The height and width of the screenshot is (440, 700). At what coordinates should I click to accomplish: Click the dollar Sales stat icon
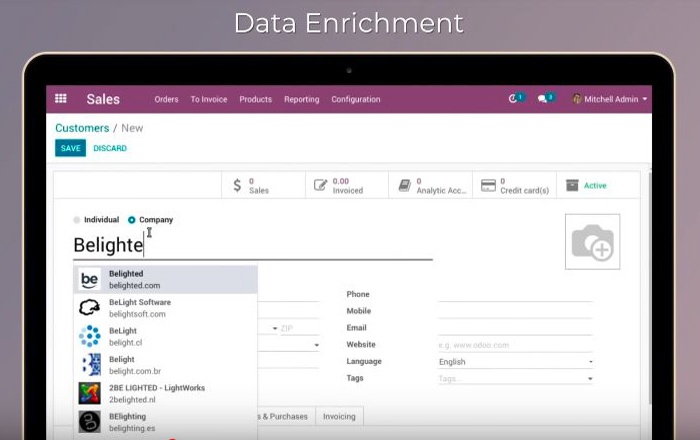(237, 185)
